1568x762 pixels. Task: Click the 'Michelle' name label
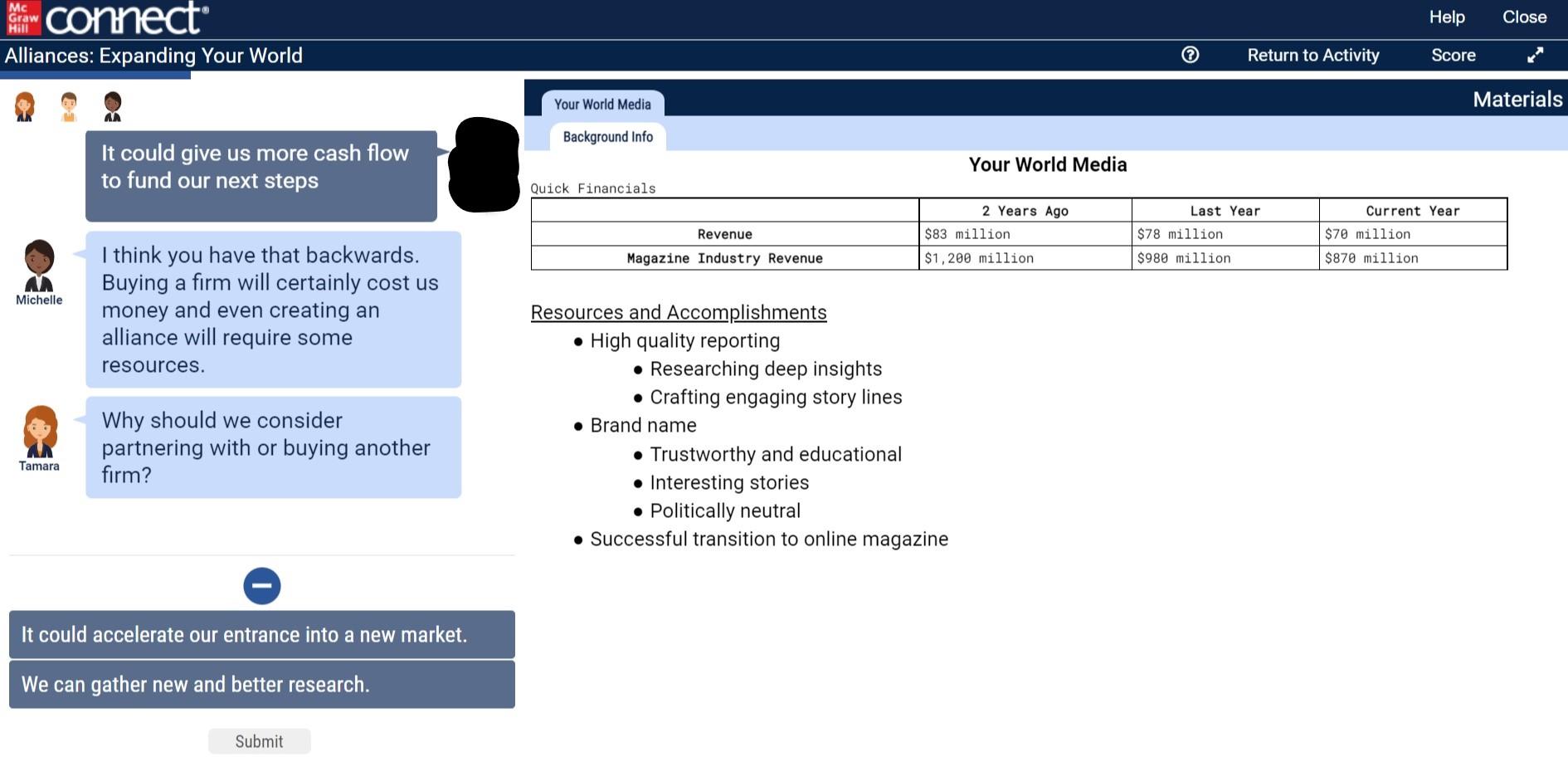click(39, 300)
